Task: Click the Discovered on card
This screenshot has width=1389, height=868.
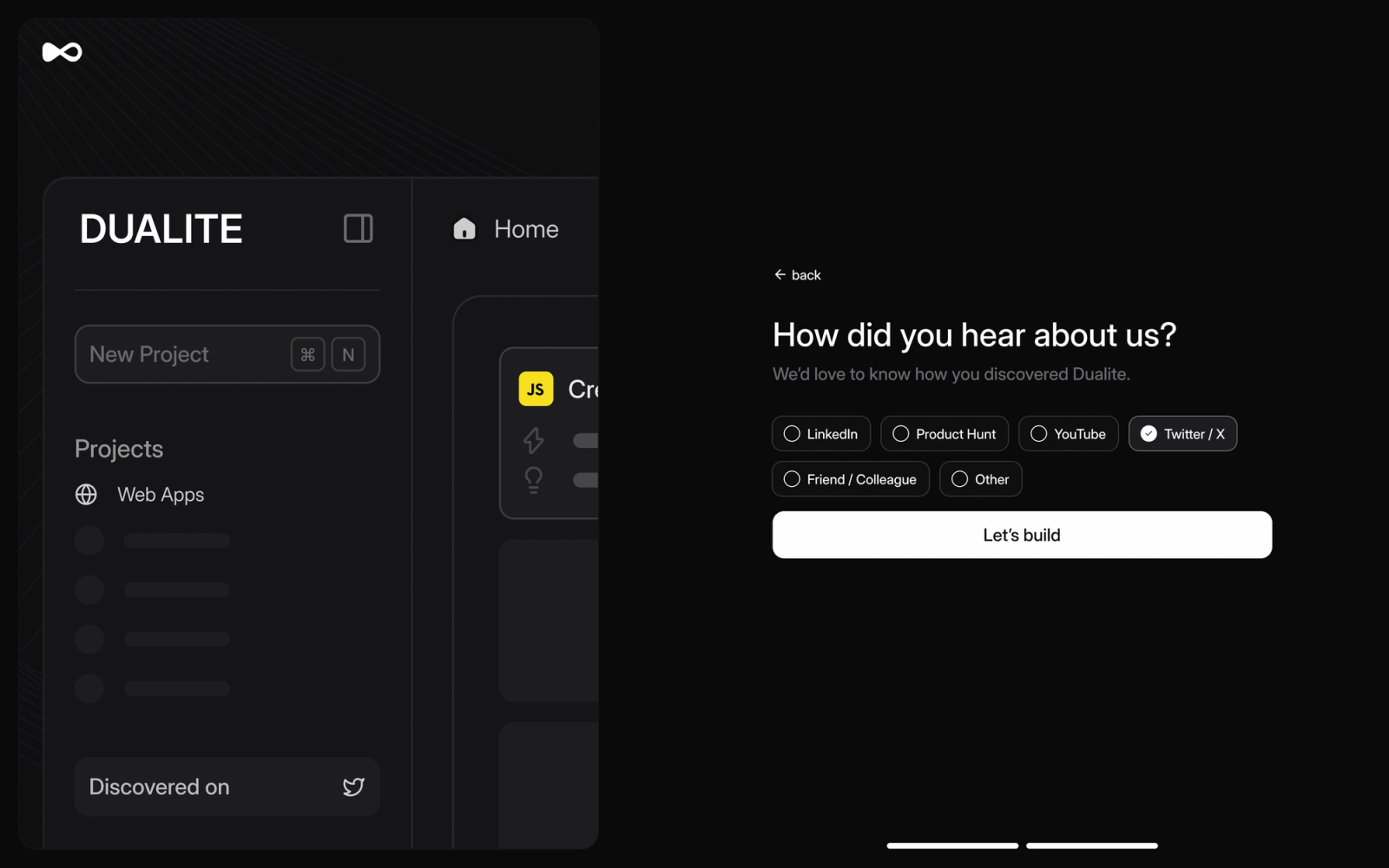Action: tap(227, 786)
